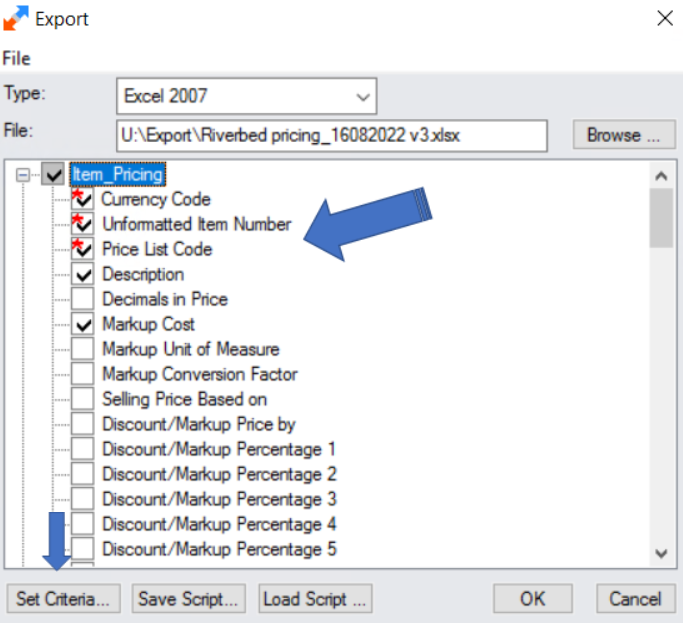The height and width of the screenshot is (623, 683).
Task: Collapse the Item_Pricing tree node
Action: click(x=23, y=175)
